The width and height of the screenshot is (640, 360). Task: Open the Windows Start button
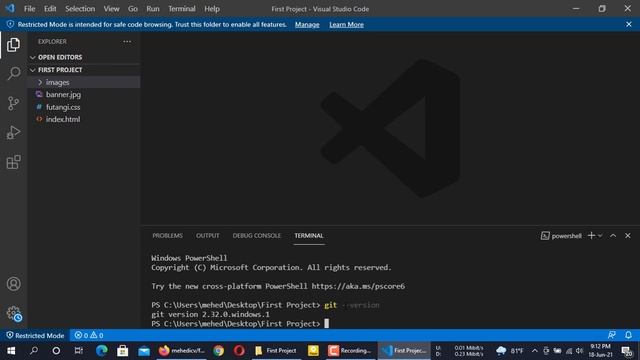click(11, 351)
